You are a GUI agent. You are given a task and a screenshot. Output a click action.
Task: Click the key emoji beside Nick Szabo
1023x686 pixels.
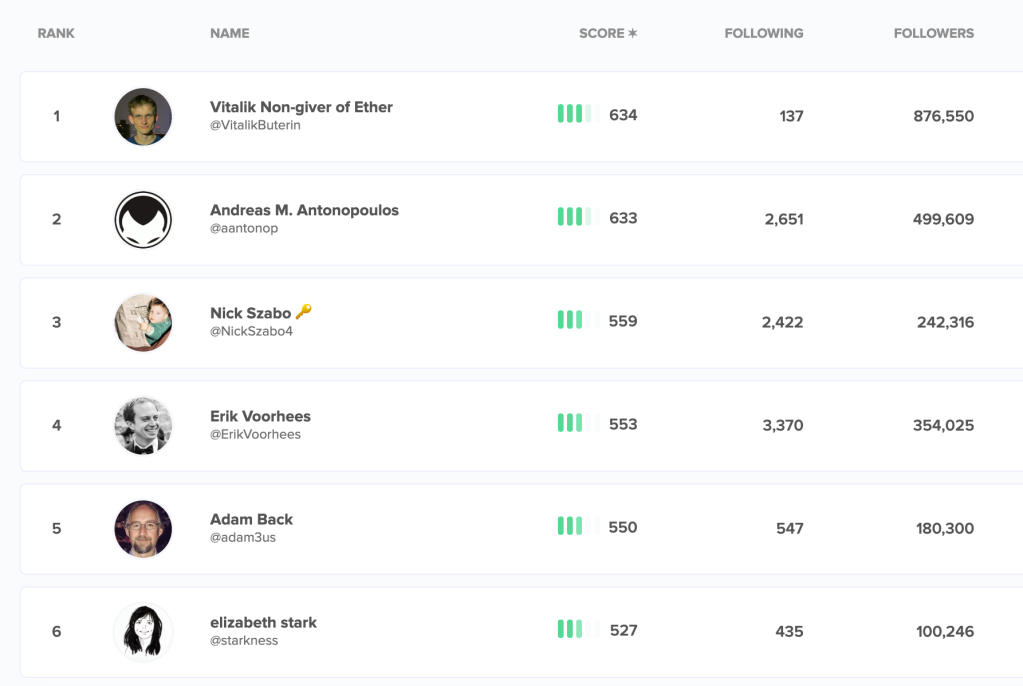[x=304, y=312]
